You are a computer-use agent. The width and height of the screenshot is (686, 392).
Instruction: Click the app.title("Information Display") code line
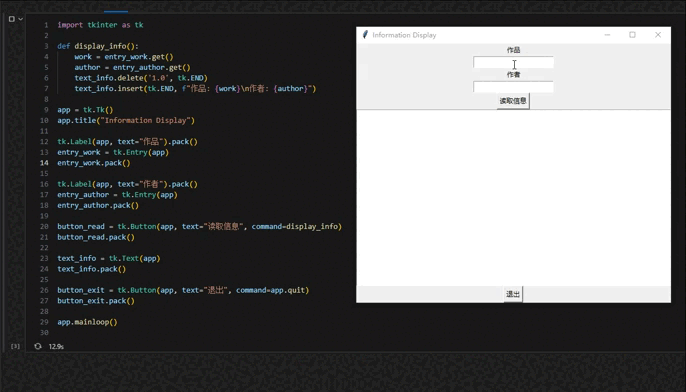126,120
